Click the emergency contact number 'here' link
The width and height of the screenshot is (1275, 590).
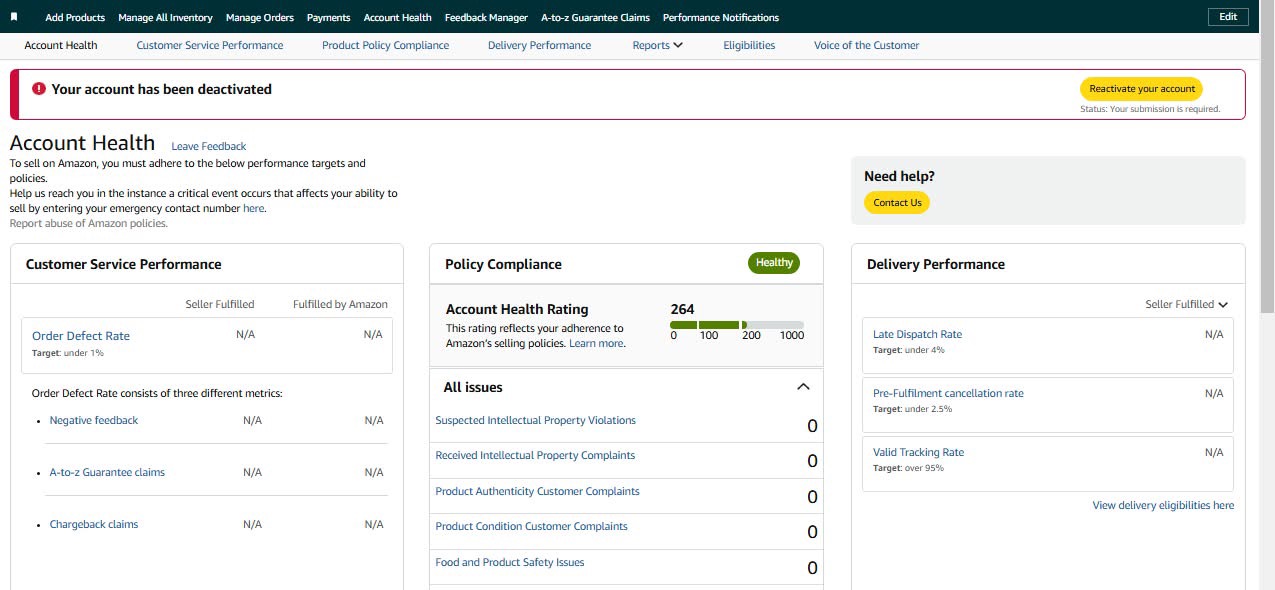tap(254, 208)
